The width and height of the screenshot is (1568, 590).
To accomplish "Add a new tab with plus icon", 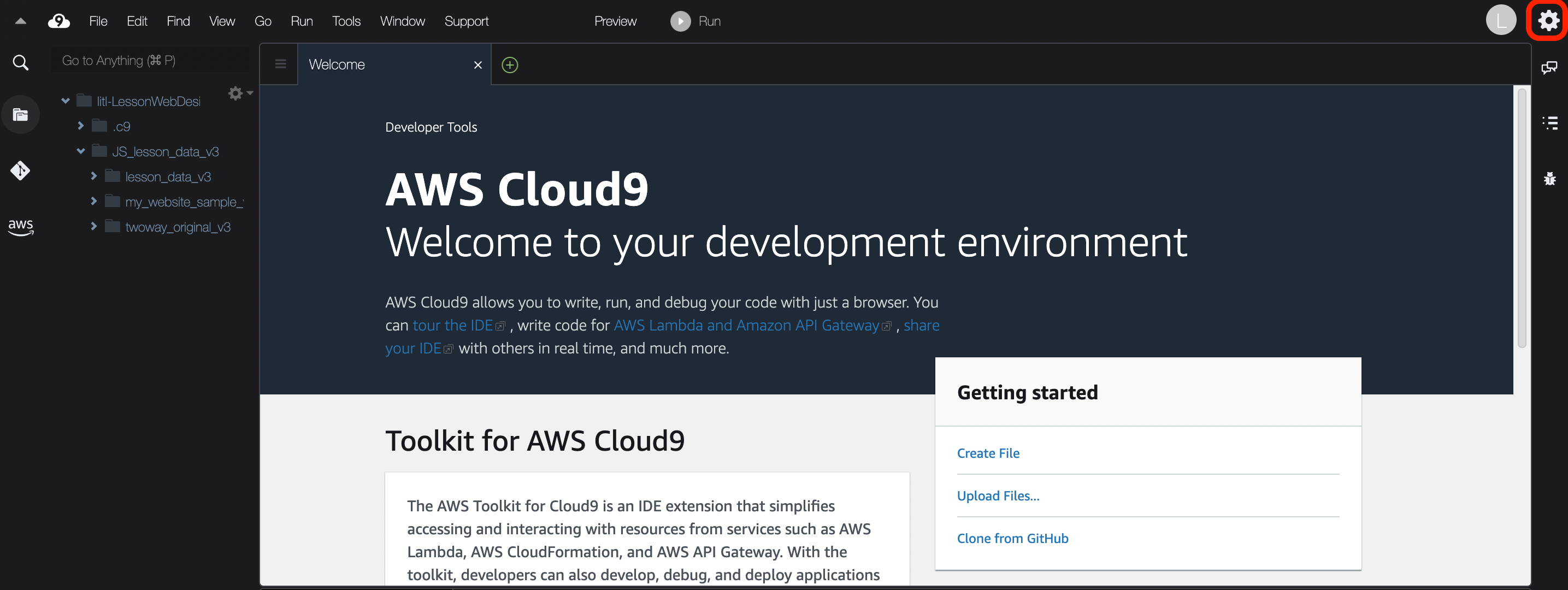I will click(x=510, y=64).
